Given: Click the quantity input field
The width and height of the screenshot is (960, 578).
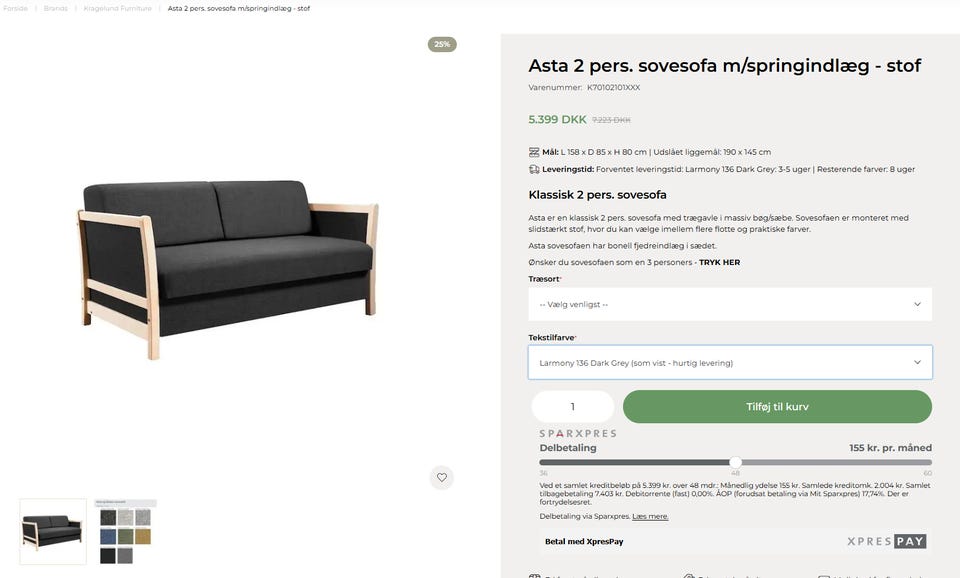Looking at the screenshot, I should pos(572,407).
